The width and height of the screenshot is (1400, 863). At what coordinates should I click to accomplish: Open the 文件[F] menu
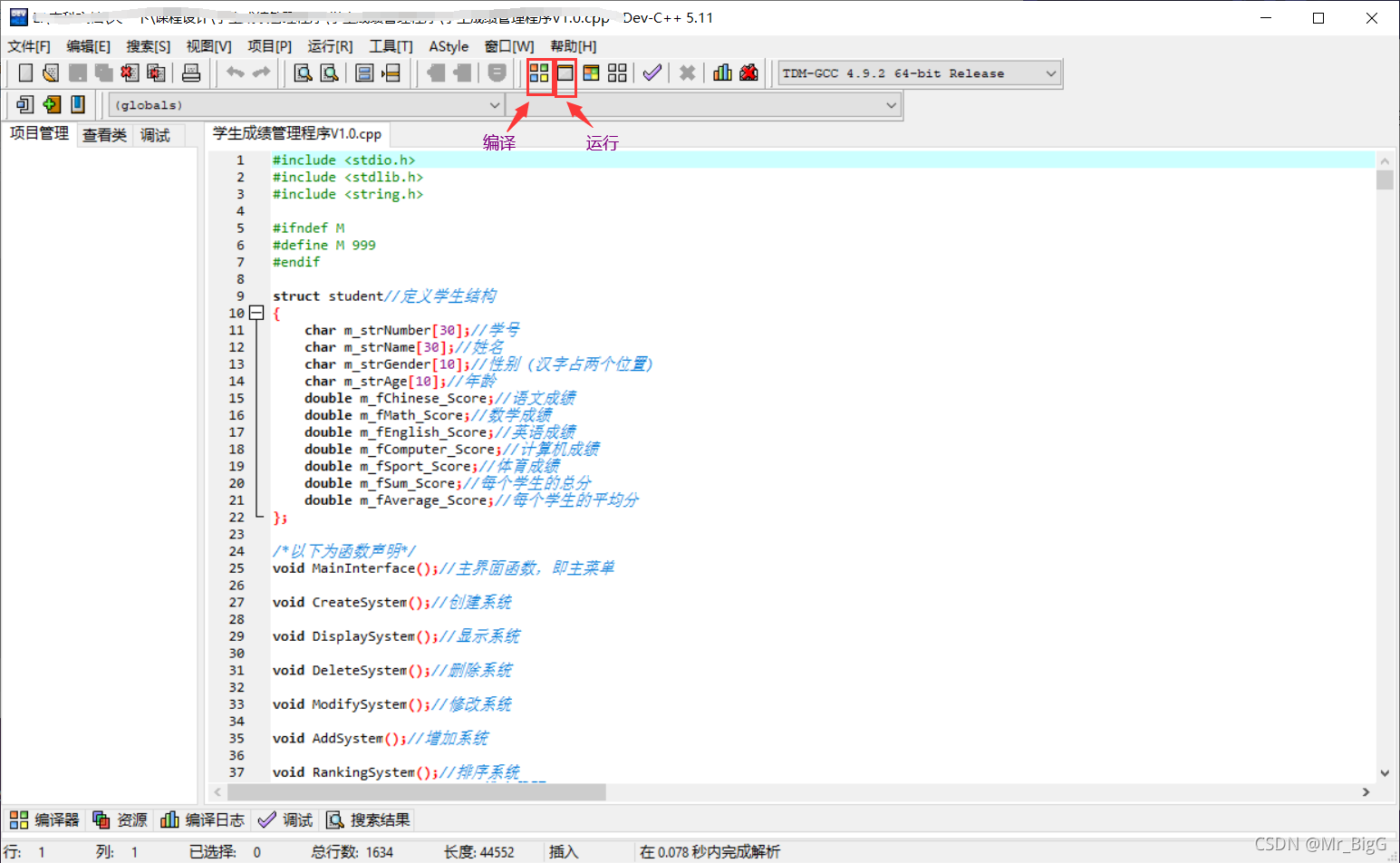[29, 46]
